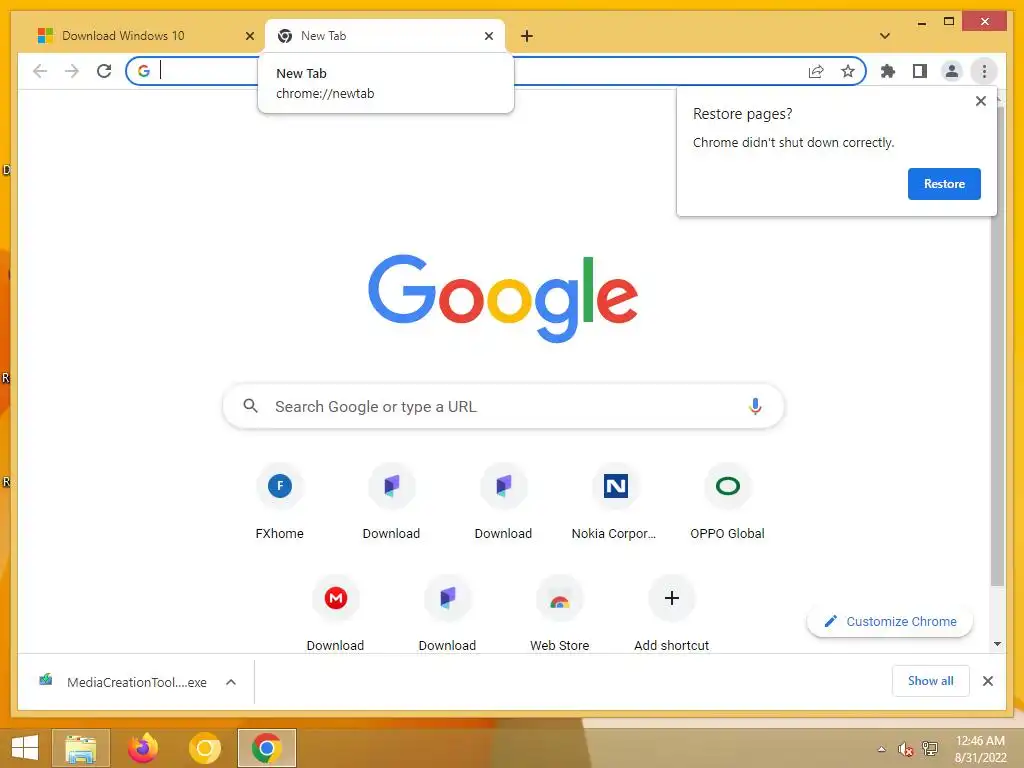The height and width of the screenshot is (768, 1024).
Task: Open the red M Download shortcut
Action: pos(336,613)
